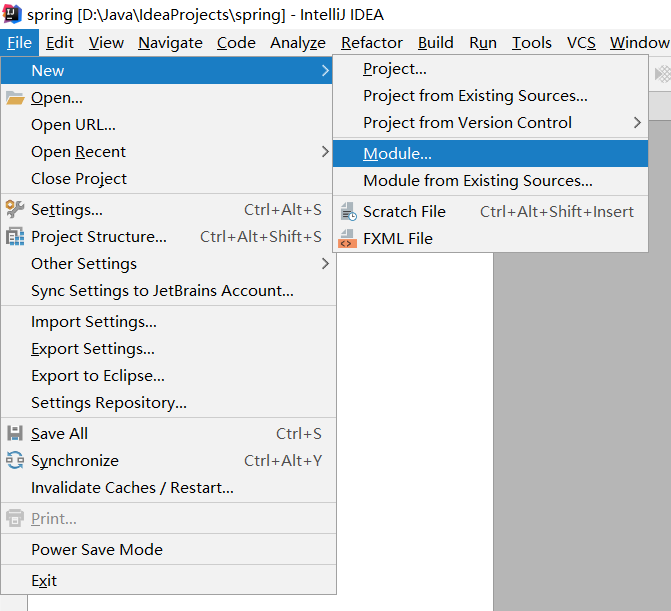Screen dimensions: 671x611
Task: Open the VCS menu
Action: click(581, 43)
